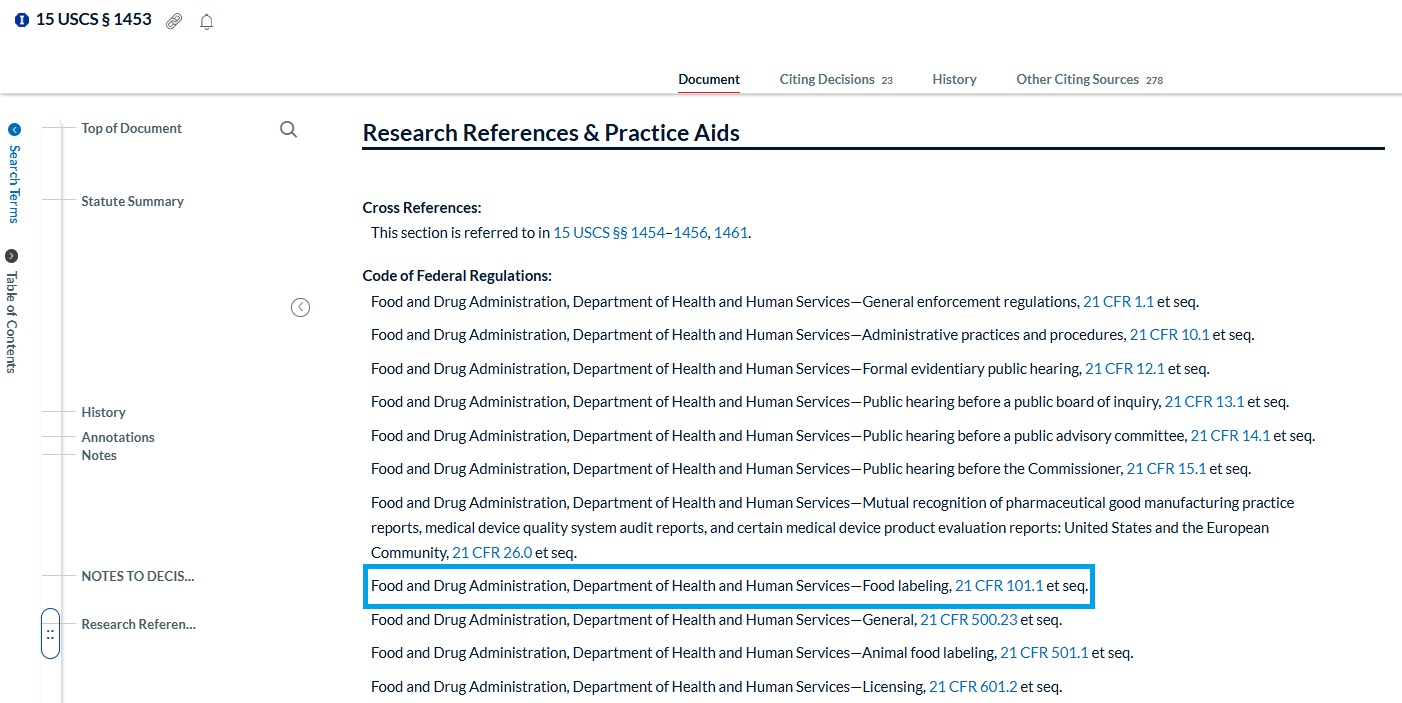The height and width of the screenshot is (703, 1402).
Task: Jump to Statute Summary in document outline
Action: point(132,201)
